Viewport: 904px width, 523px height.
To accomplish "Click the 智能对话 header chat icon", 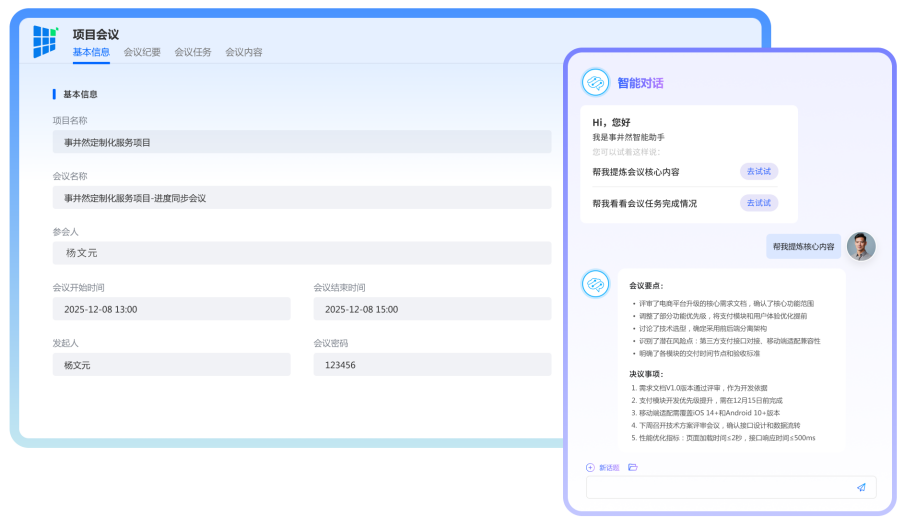I will click(x=596, y=82).
